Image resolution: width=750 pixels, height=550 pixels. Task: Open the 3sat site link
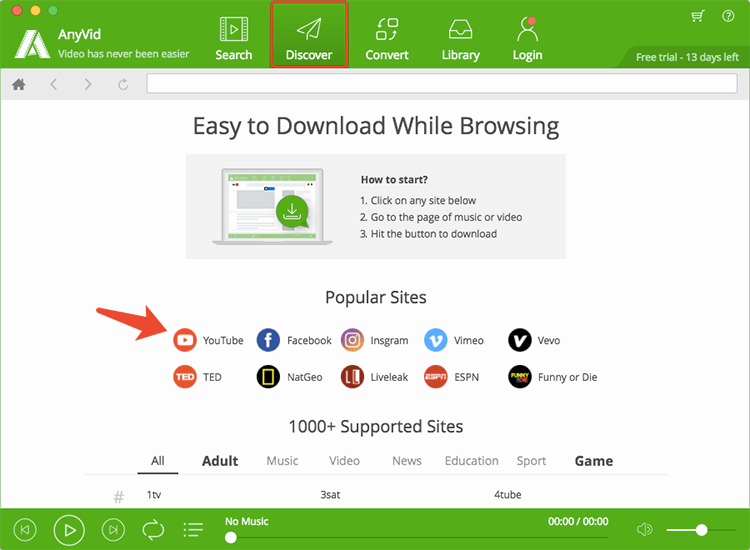pyautogui.click(x=330, y=495)
